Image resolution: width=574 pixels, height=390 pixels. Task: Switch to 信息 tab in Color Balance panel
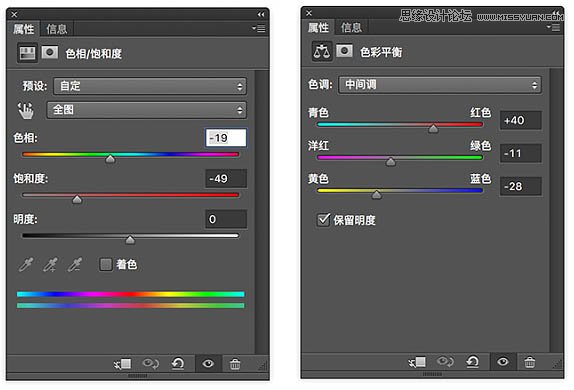351,27
